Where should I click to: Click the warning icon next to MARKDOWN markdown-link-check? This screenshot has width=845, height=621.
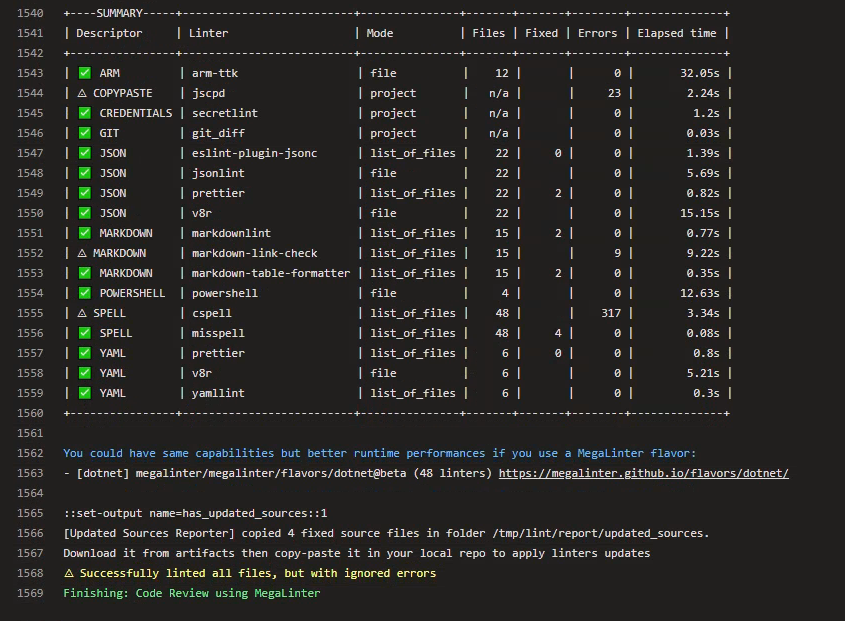tap(84, 252)
